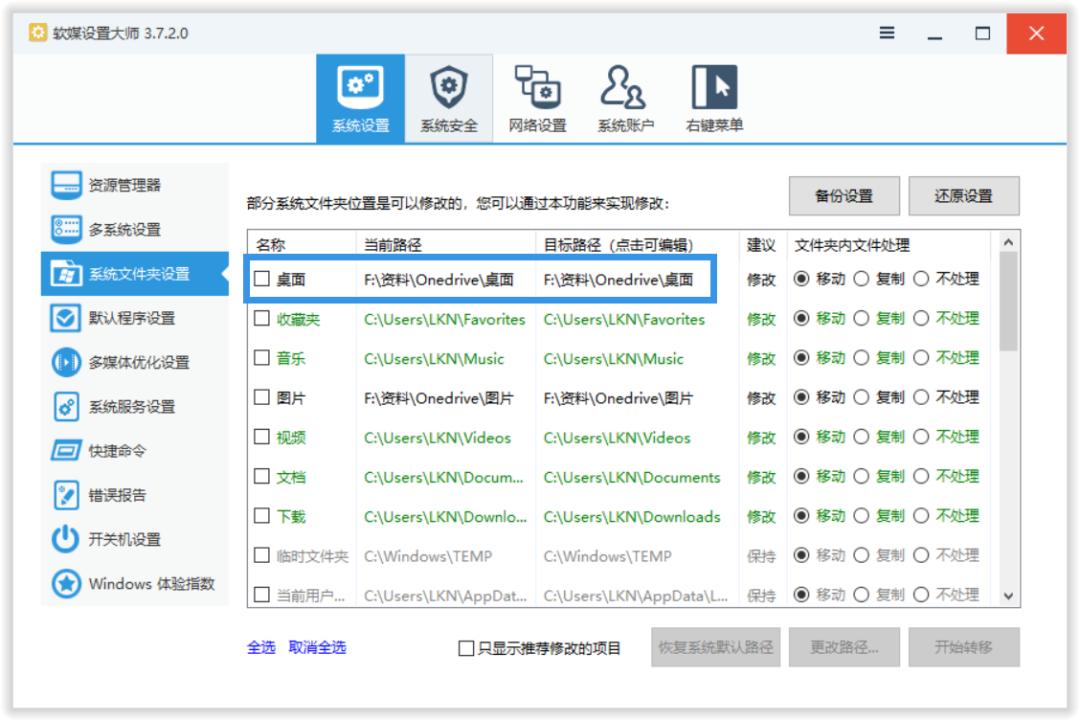Open 系统账户 from the top toolbar
Screen dimensions: 1080x721
click(629, 95)
